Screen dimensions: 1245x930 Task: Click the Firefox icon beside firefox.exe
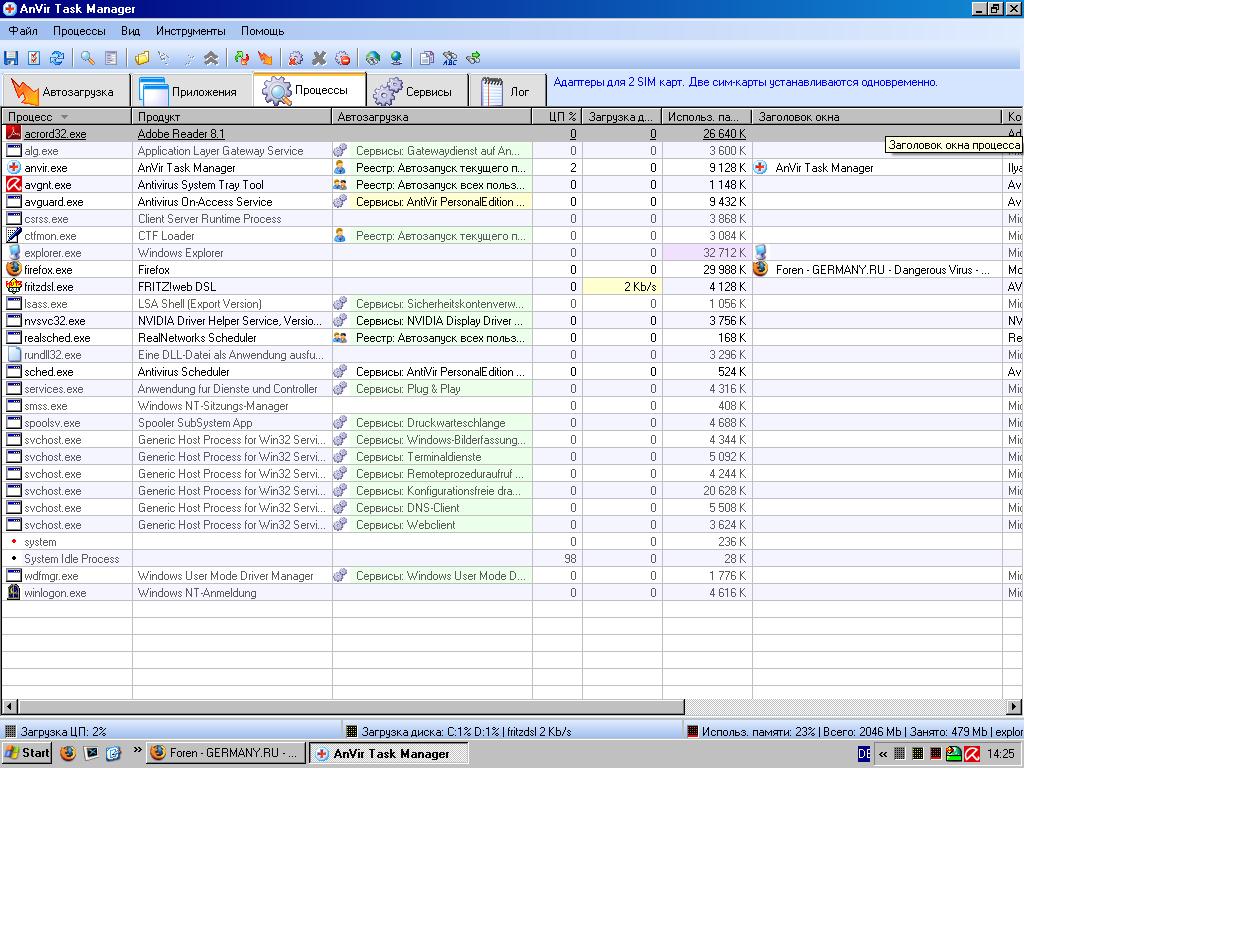pyautogui.click(x=14, y=269)
